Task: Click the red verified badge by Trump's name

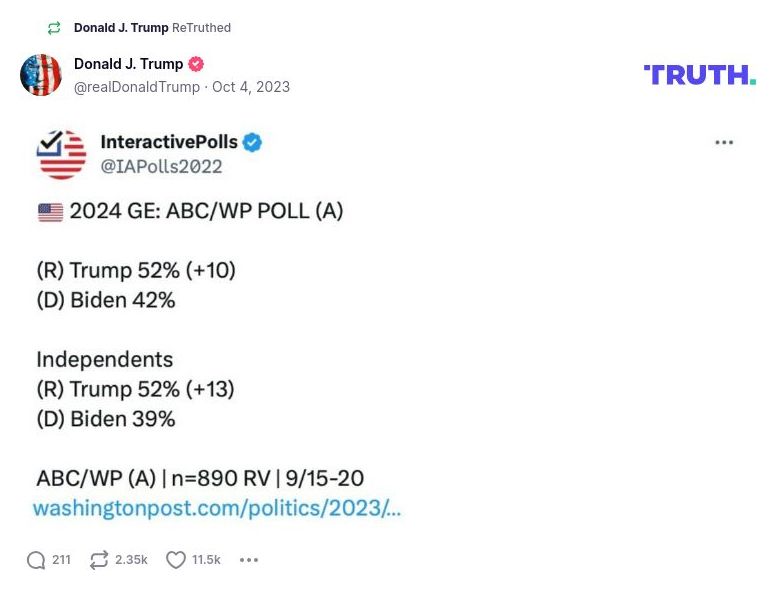Action: coord(197,64)
